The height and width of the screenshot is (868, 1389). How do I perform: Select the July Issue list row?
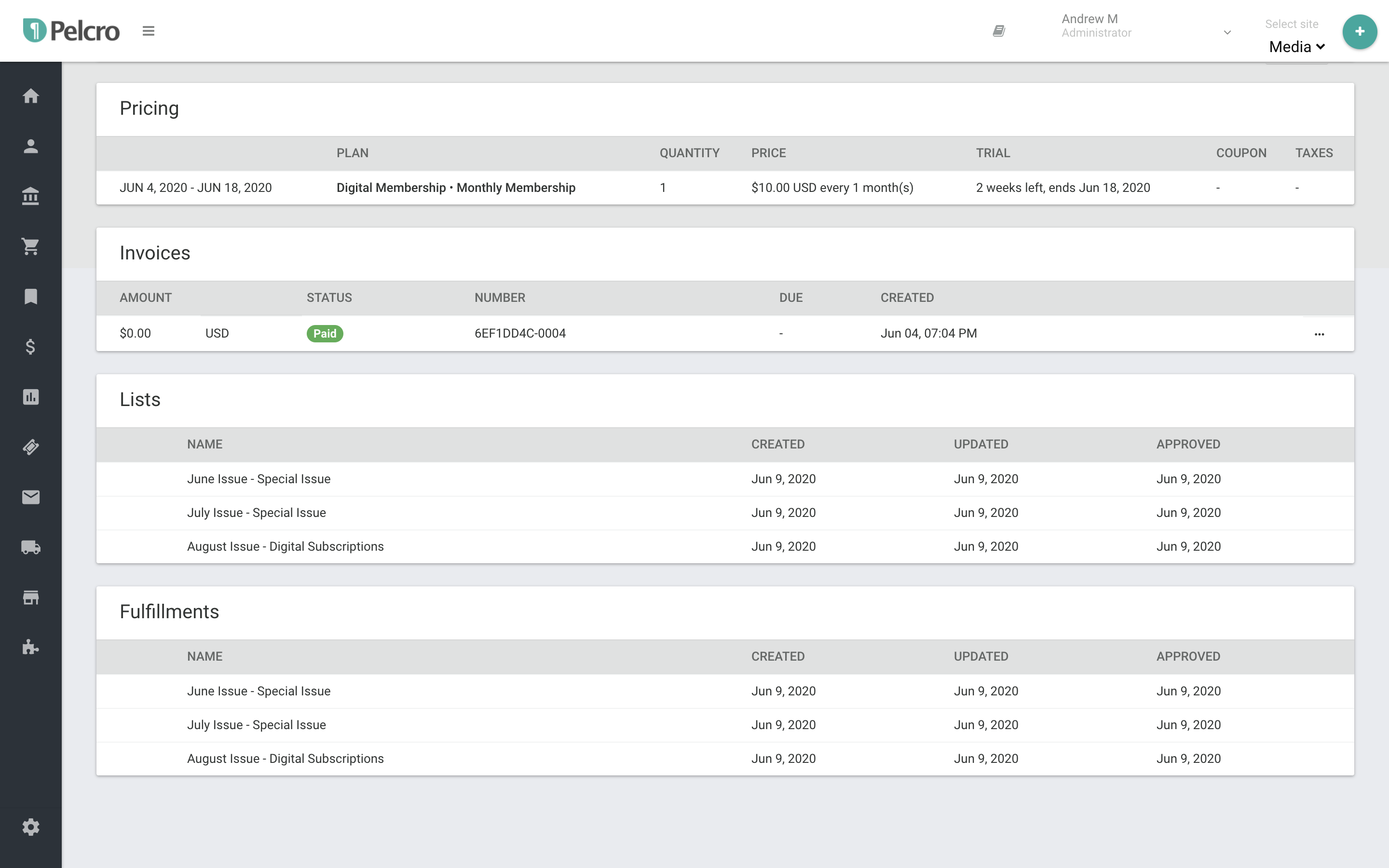[x=256, y=513]
